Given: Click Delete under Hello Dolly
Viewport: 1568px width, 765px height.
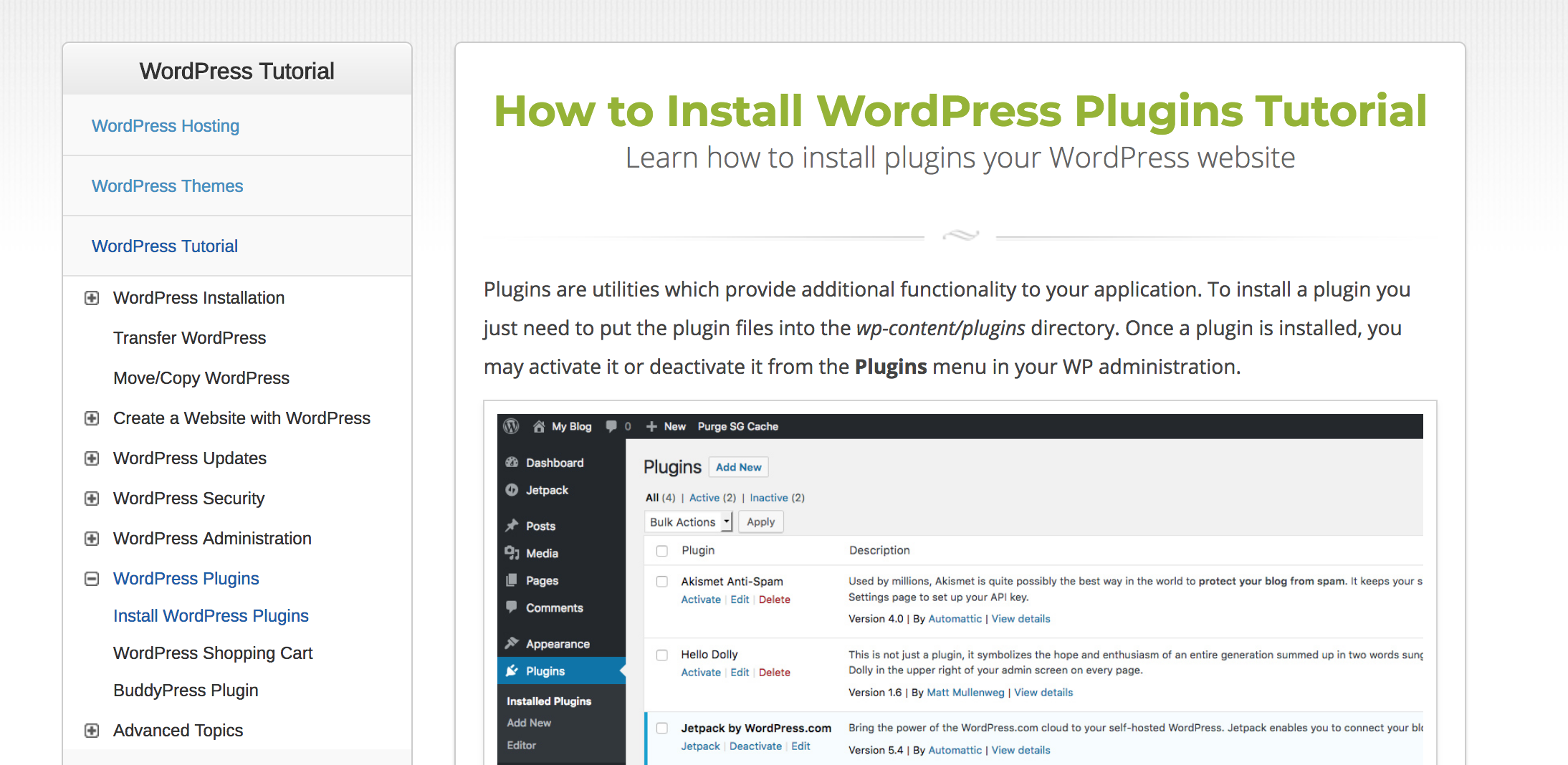Looking at the screenshot, I should tap(775, 673).
